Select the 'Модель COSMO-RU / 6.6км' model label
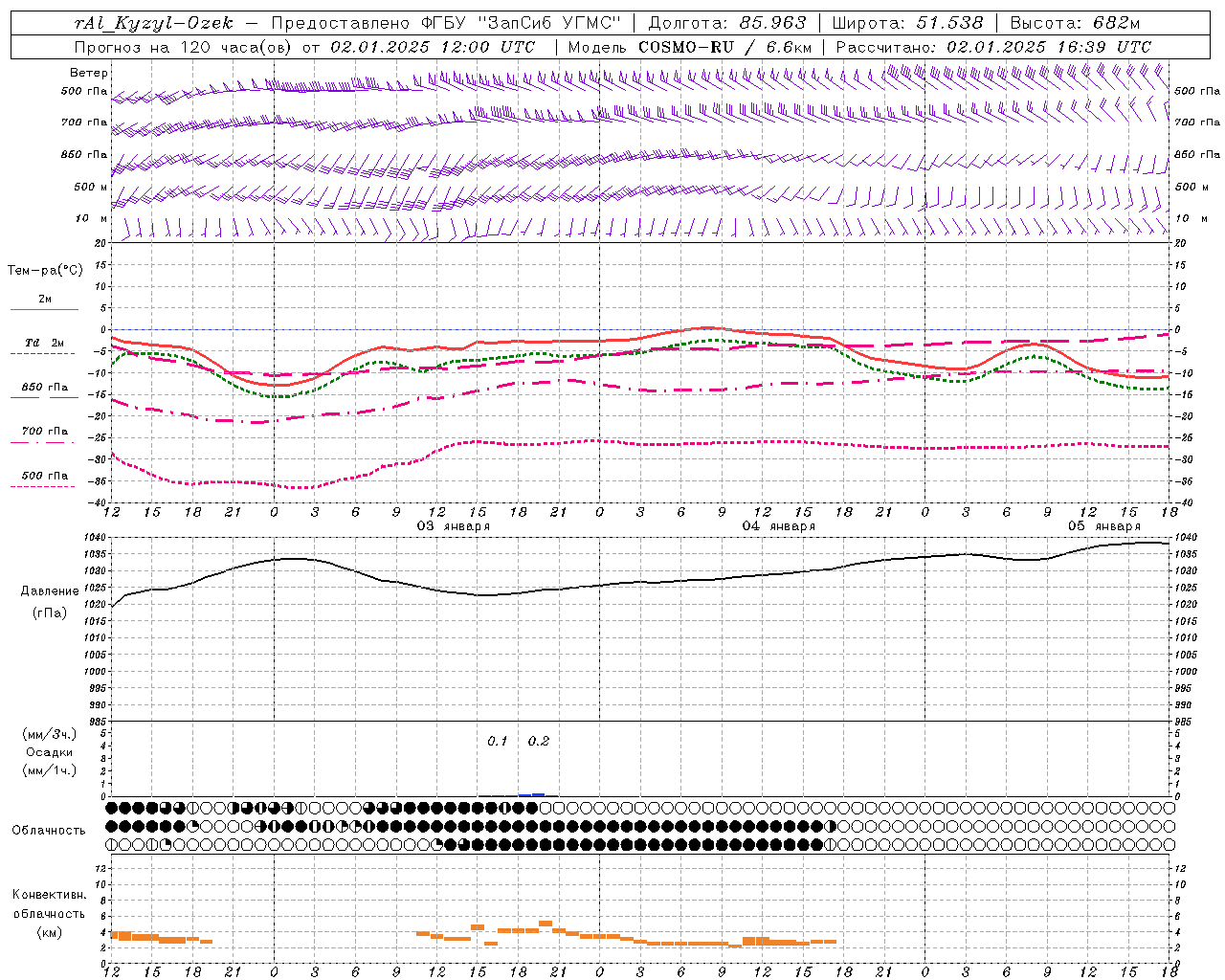Image resolution: width=1225 pixels, height=980 pixels. click(x=690, y=47)
